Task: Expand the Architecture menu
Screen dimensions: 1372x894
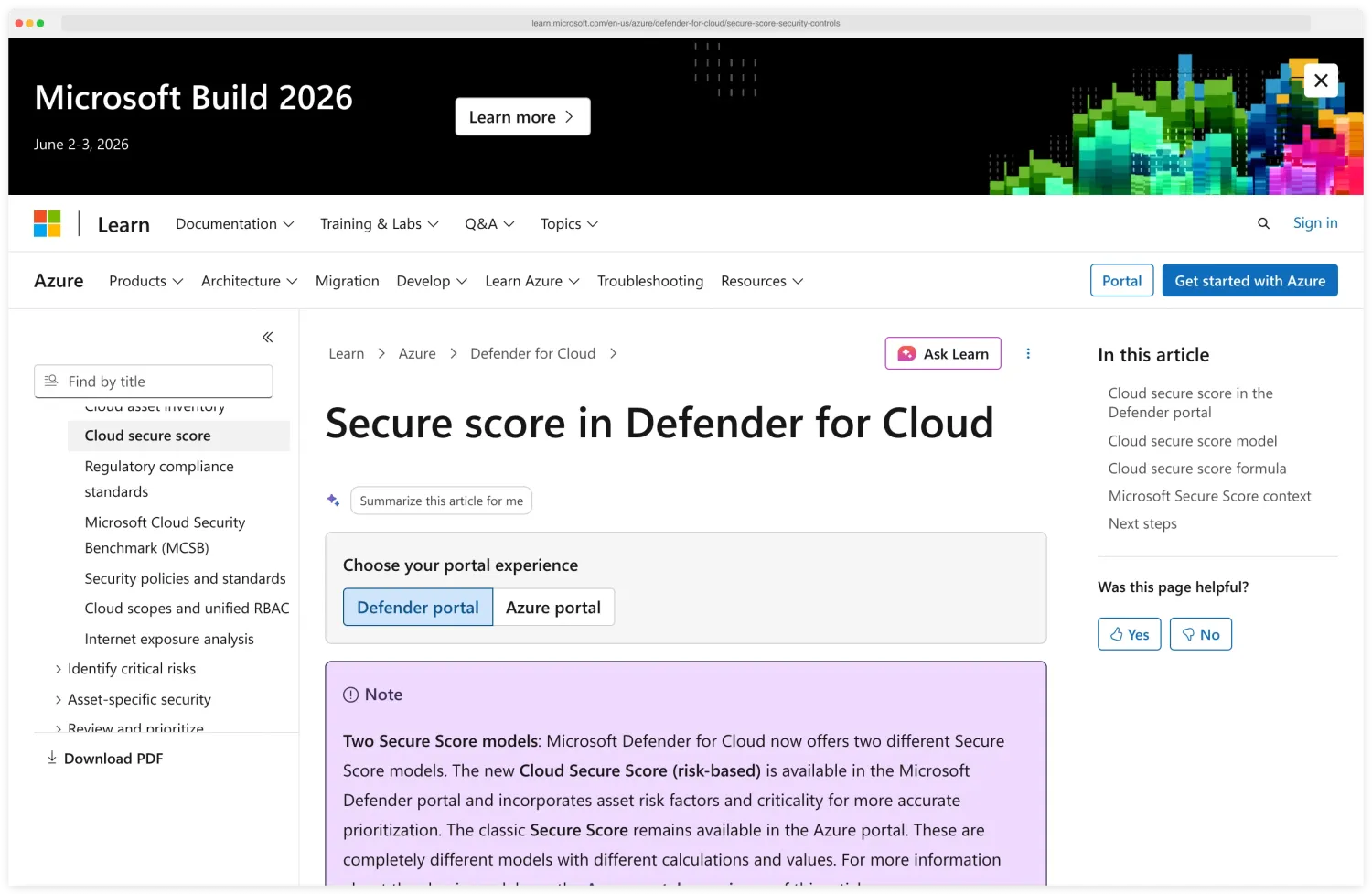Action: (250, 281)
